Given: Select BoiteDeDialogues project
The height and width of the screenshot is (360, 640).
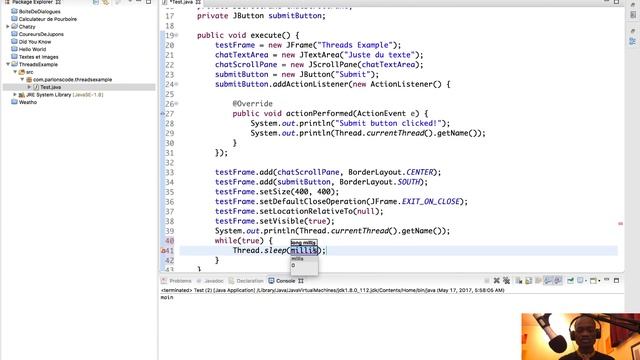Looking at the screenshot, I should (39, 11).
